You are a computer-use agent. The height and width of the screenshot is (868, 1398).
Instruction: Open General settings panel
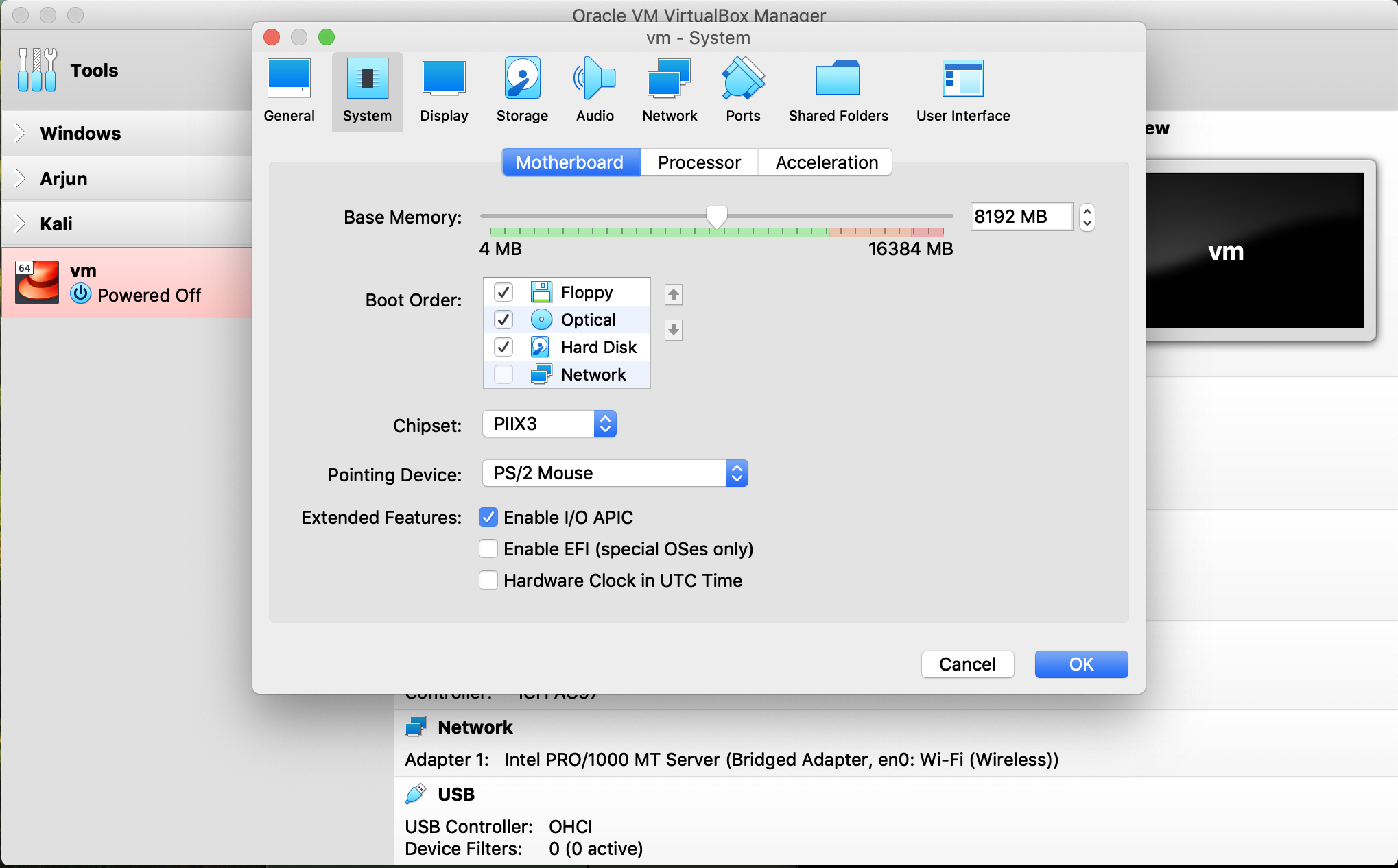[288, 90]
